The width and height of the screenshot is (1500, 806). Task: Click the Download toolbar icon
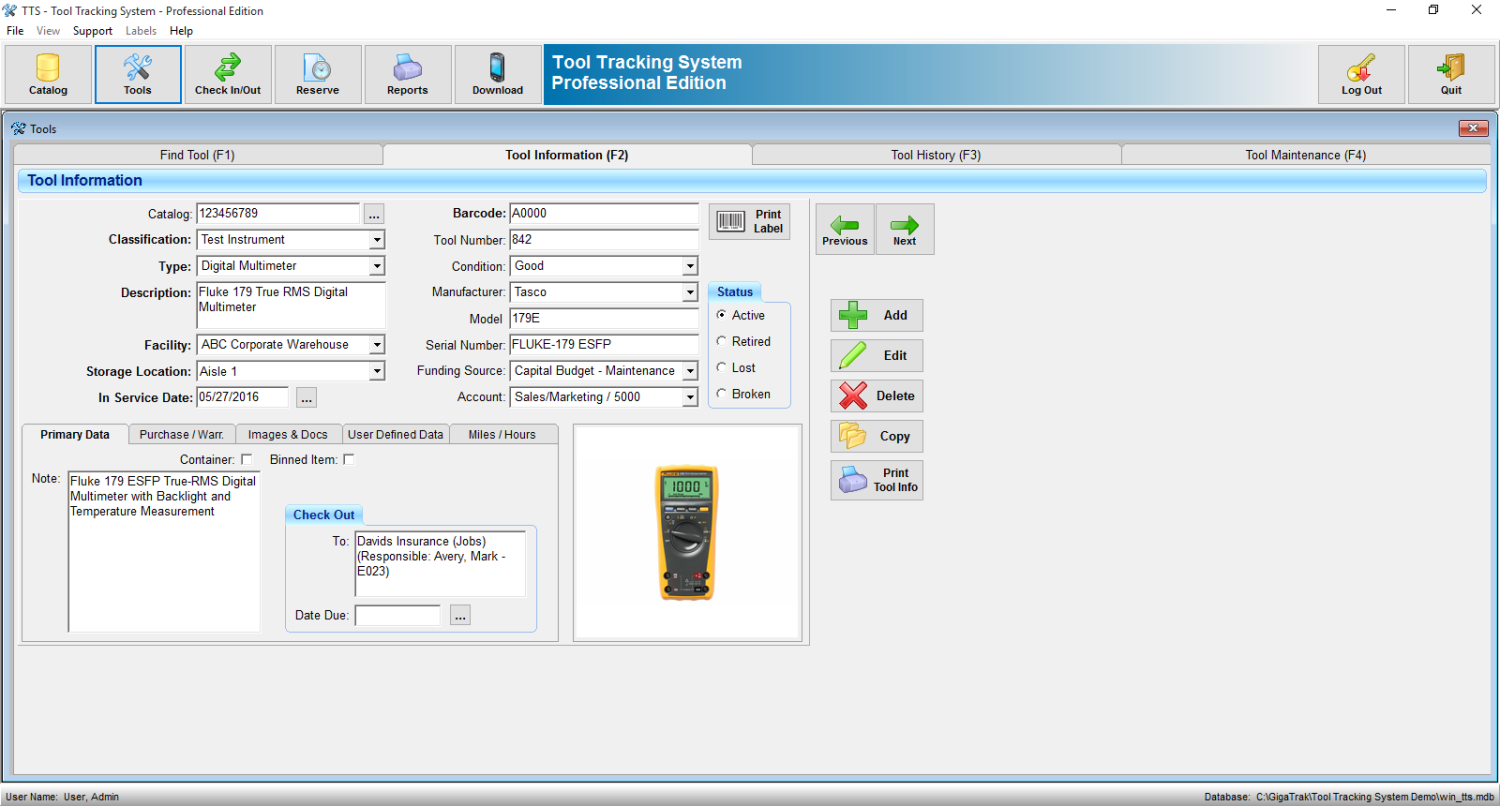coord(497,74)
